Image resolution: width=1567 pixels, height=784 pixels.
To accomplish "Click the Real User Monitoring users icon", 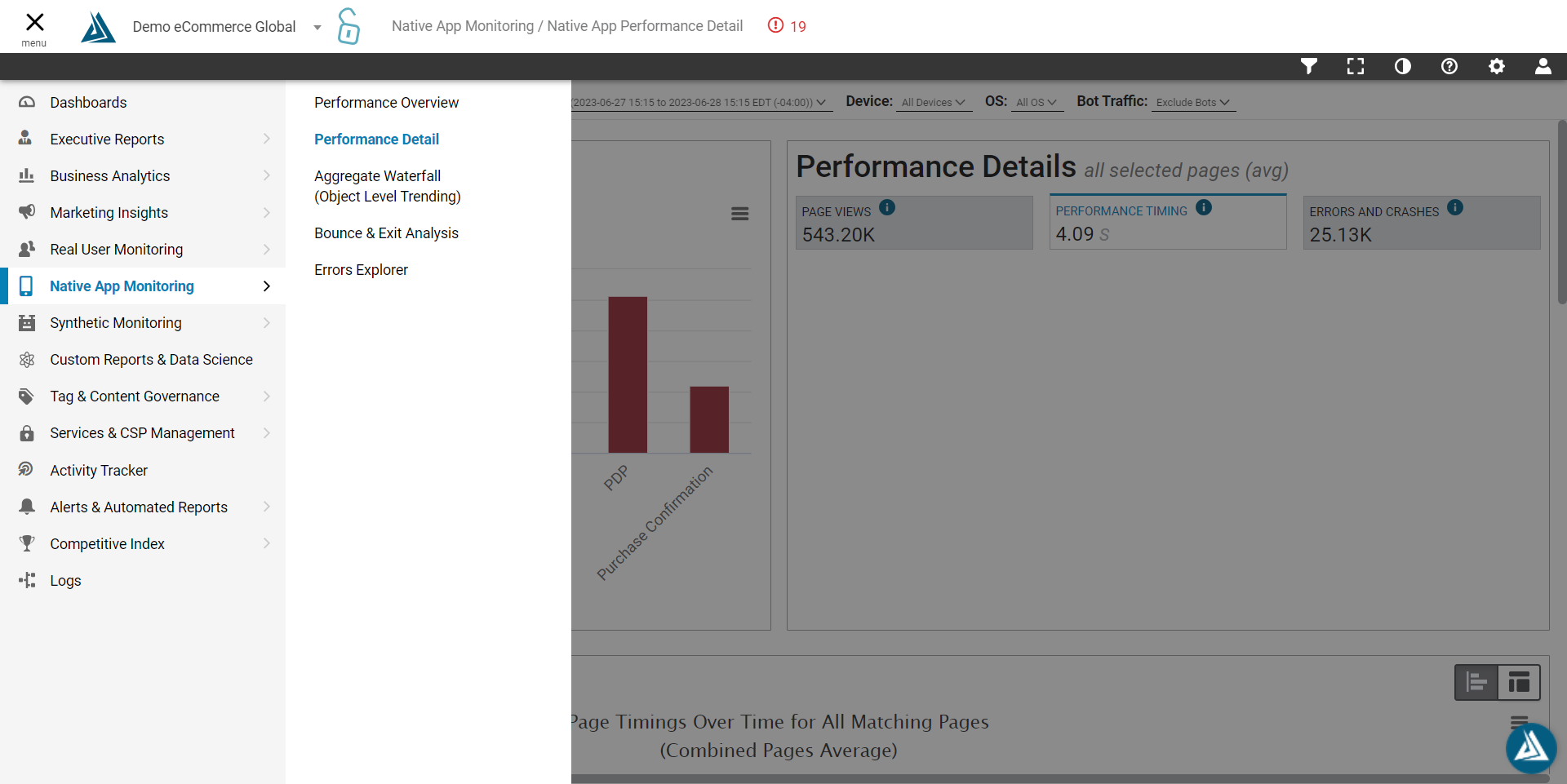I will coord(27,249).
